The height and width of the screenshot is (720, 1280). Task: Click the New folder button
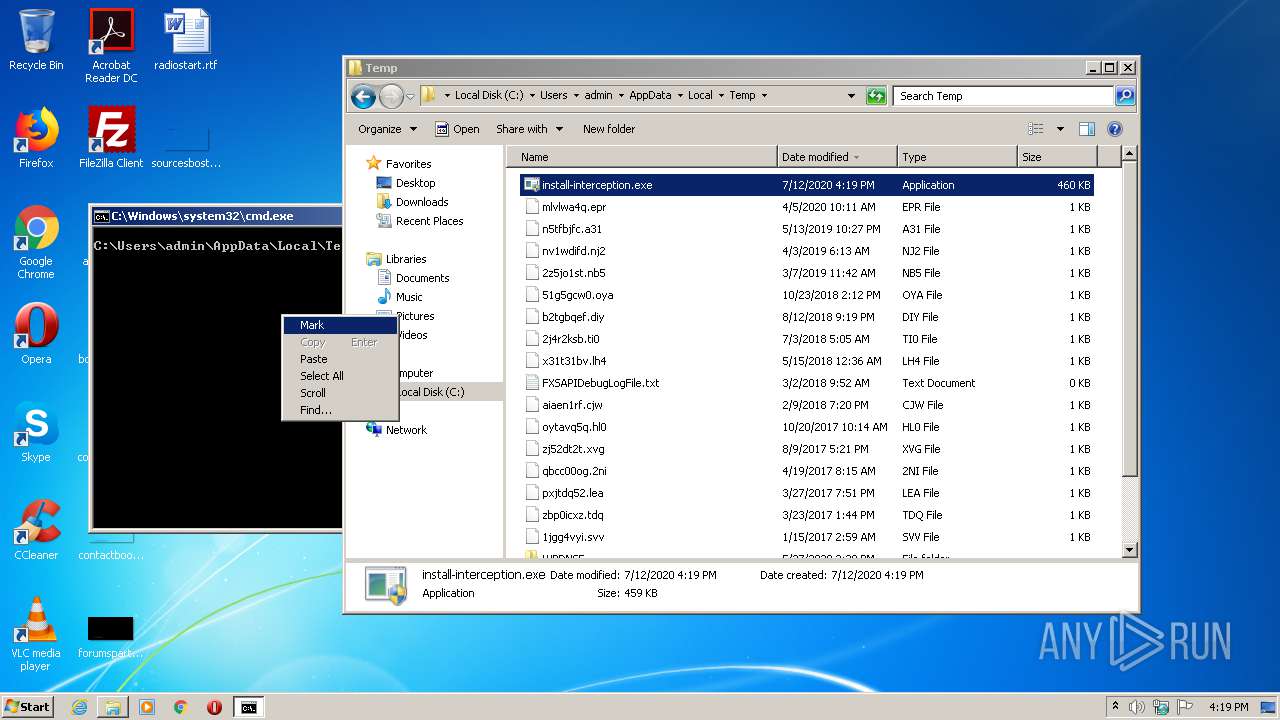609,129
